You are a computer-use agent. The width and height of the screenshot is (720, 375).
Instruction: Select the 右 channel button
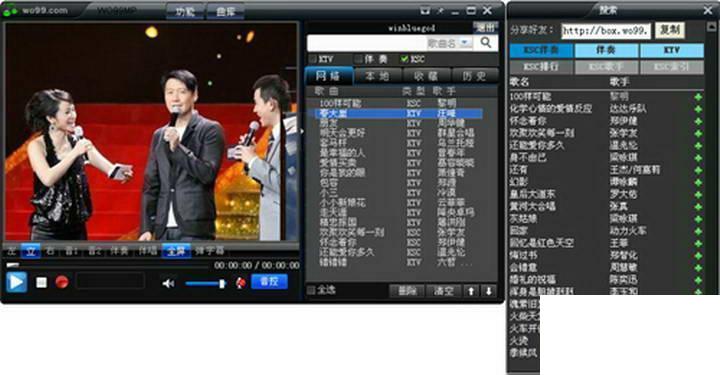(x=51, y=251)
